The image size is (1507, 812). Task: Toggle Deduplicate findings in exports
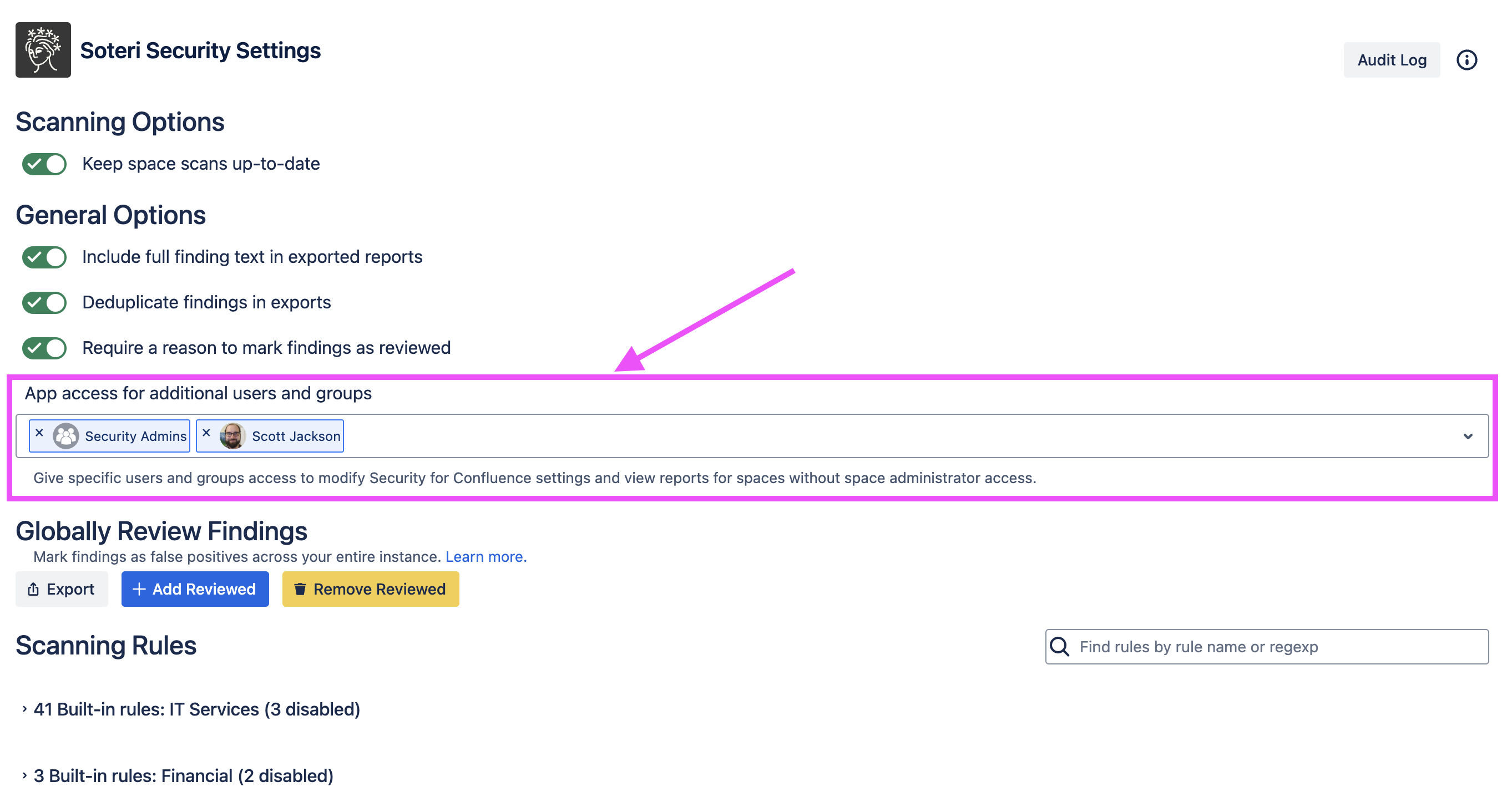pyautogui.click(x=44, y=302)
